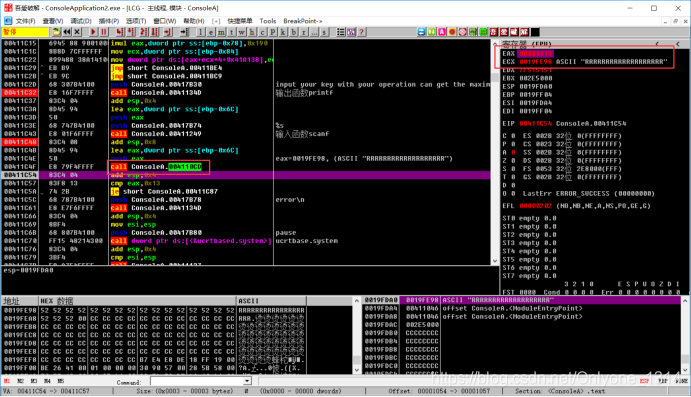Show Run trace via '...' button
691x397 pixels.
coord(314,32)
